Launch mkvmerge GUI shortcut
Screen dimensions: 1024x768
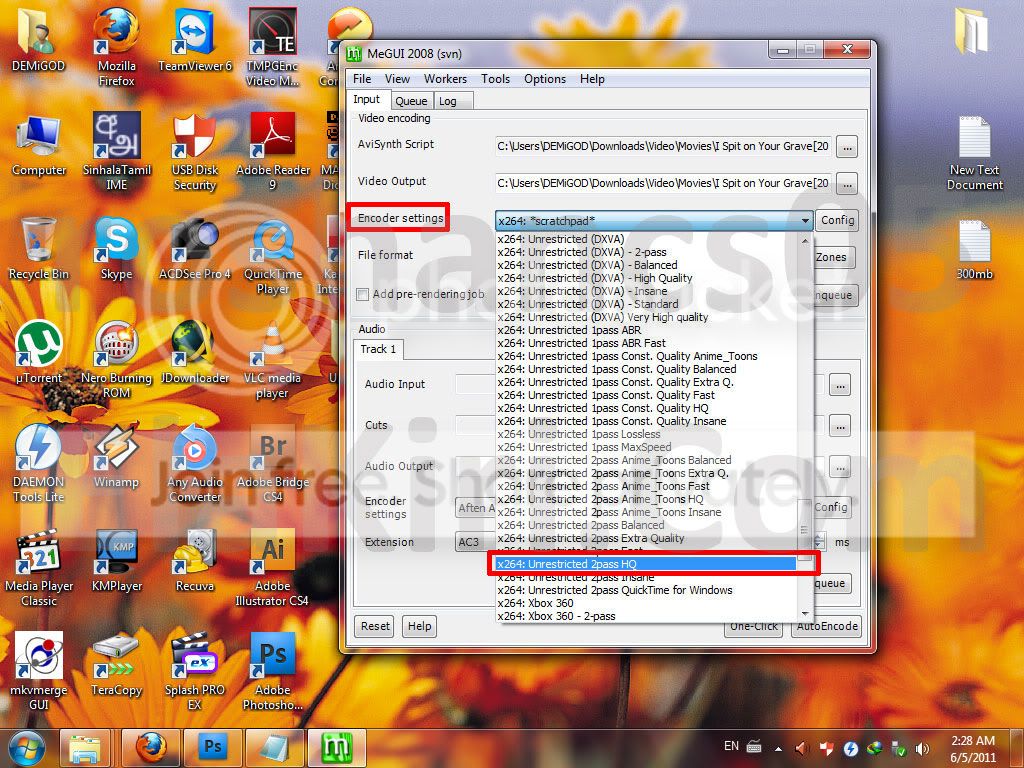pos(39,670)
